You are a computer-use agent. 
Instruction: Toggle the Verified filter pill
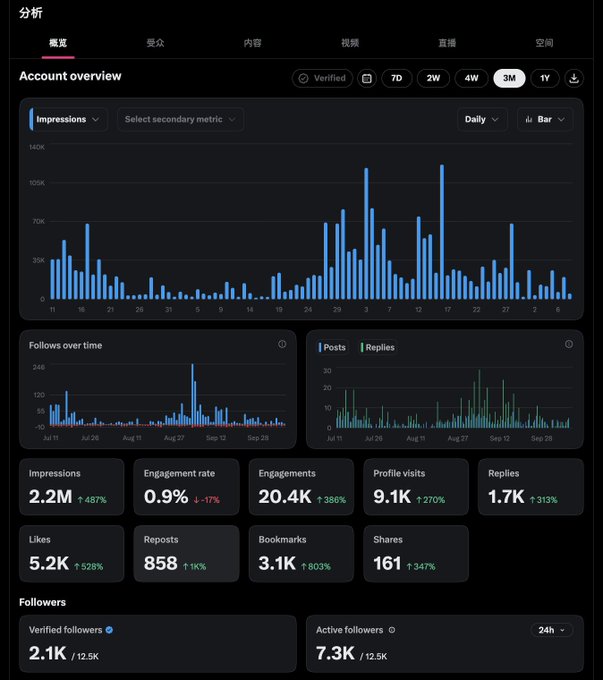322,78
